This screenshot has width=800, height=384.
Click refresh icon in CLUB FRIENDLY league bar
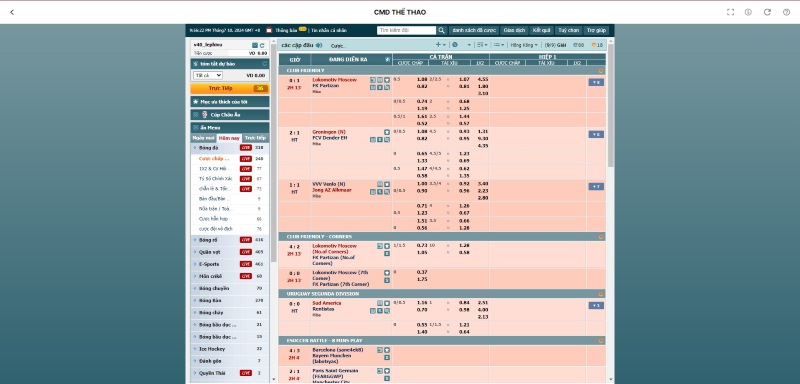pyautogui.click(x=601, y=70)
